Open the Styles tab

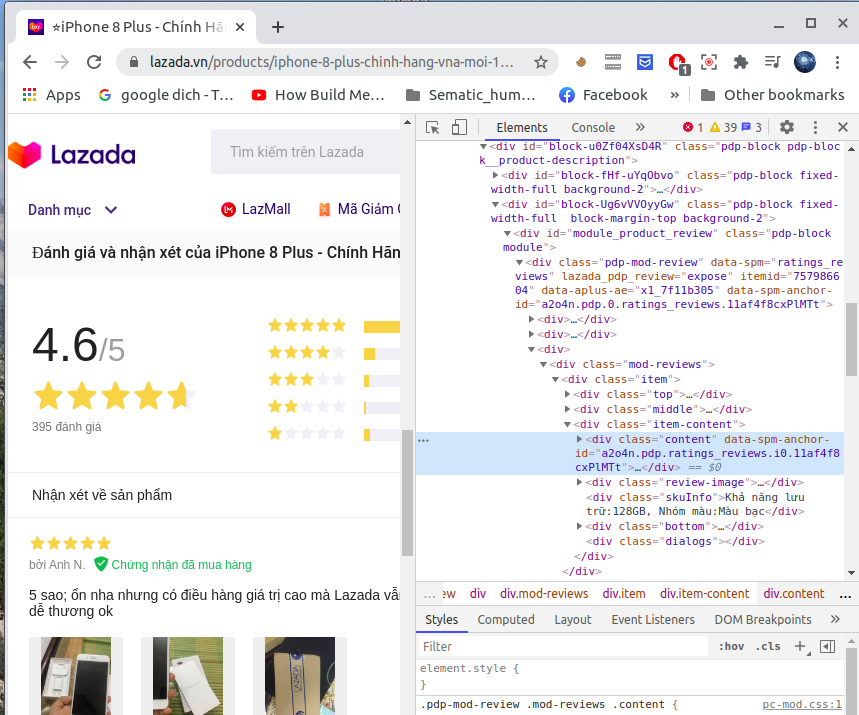pyautogui.click(x=442, y=620)
